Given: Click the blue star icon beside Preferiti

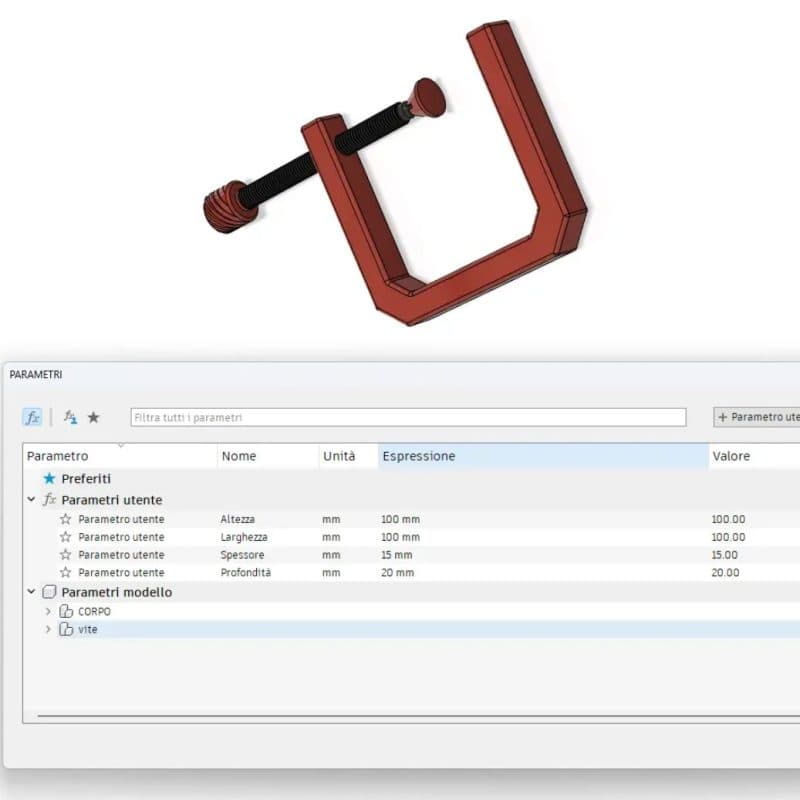Looking at the screenshot, I should pyautogui.click(x=47, y=479).
